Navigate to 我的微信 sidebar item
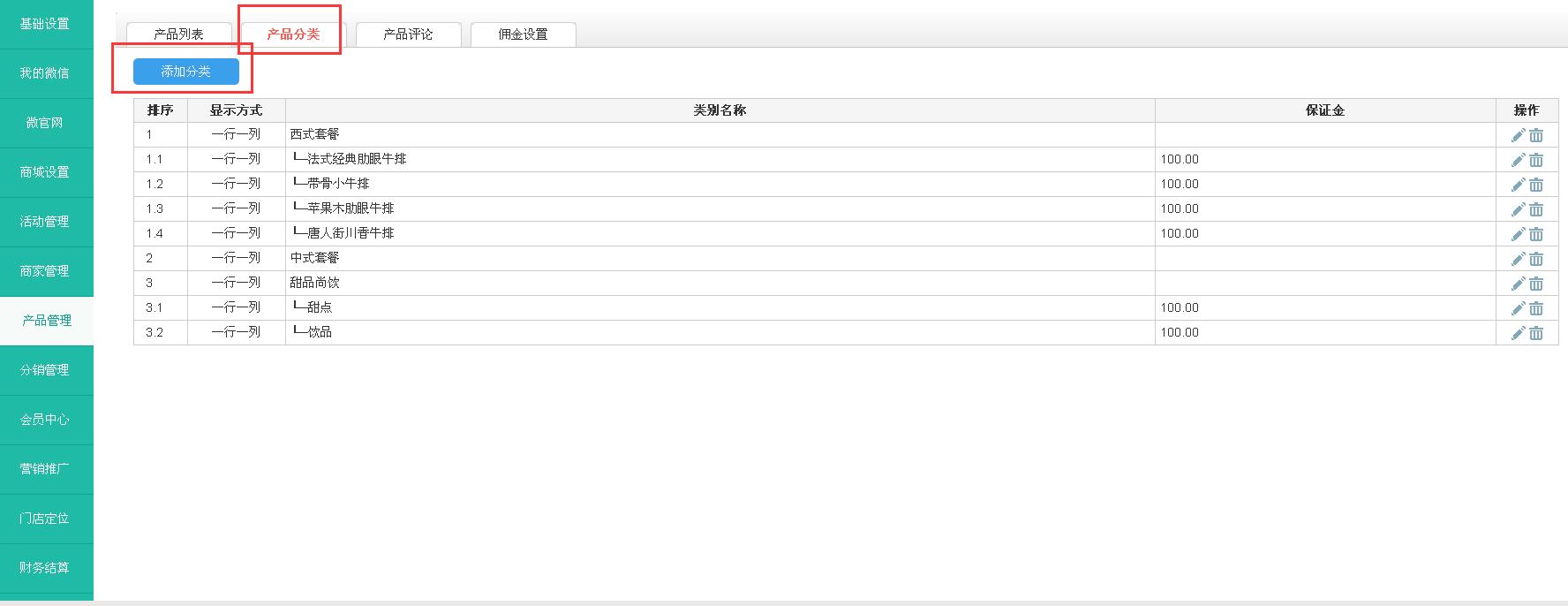1568x606 pixels. [x=45, y=73]
